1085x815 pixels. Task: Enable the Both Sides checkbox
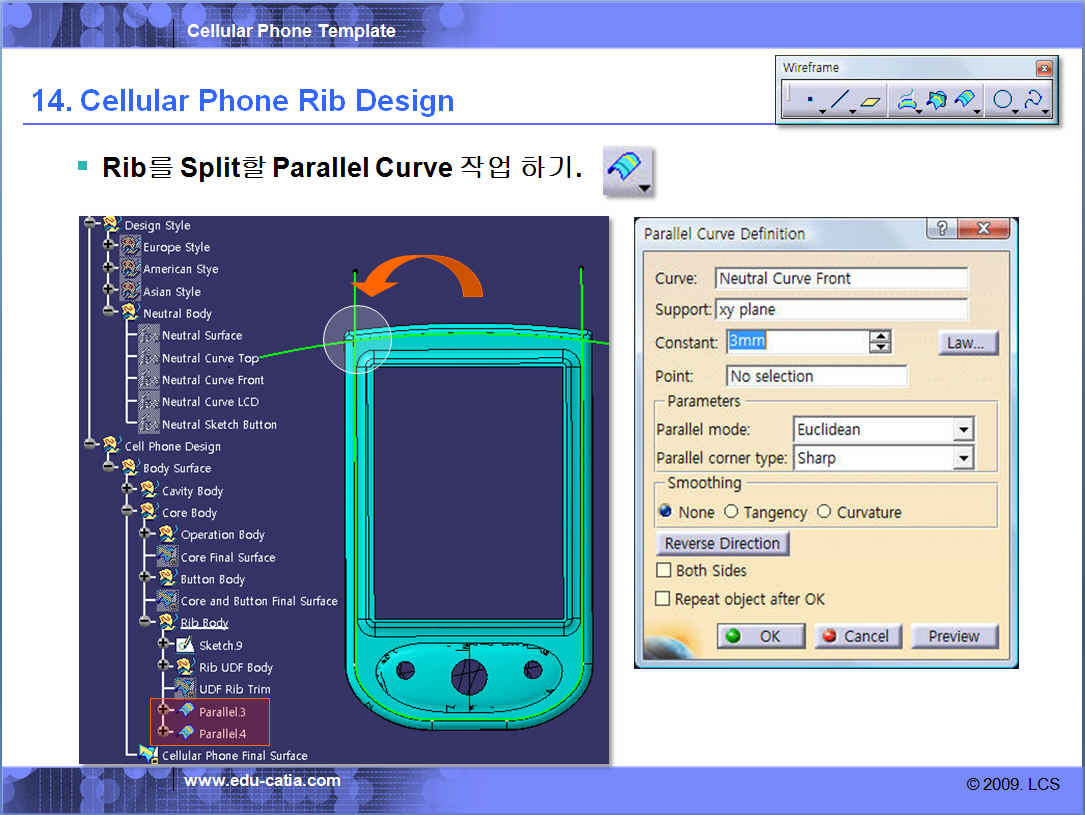point(663,570)
